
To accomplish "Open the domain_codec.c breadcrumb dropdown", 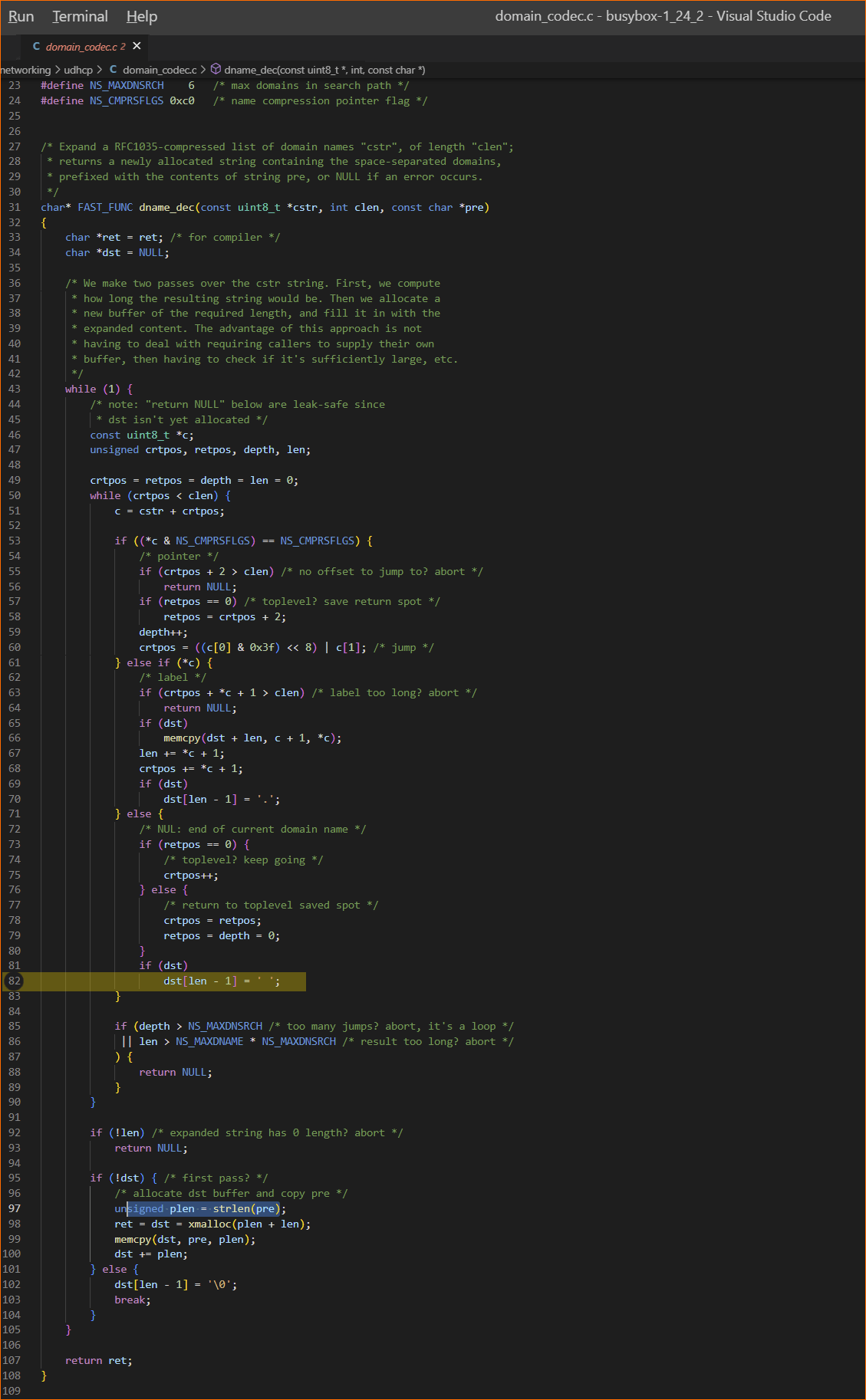I will 160,70.
